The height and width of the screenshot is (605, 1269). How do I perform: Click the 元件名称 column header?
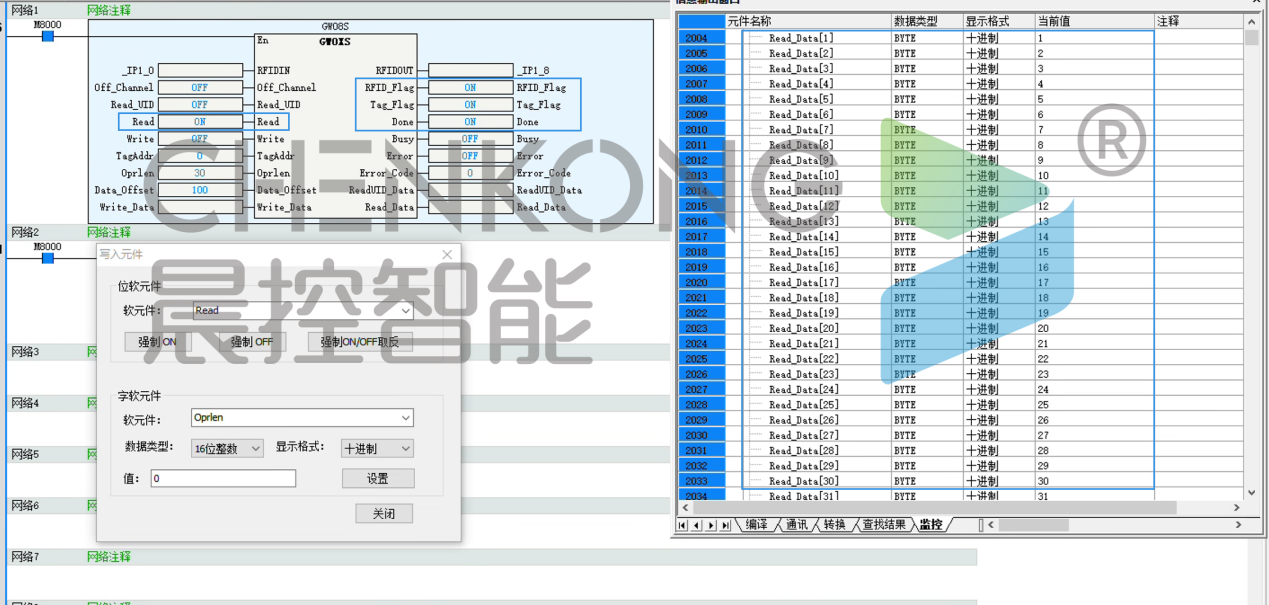coord(807,21)
